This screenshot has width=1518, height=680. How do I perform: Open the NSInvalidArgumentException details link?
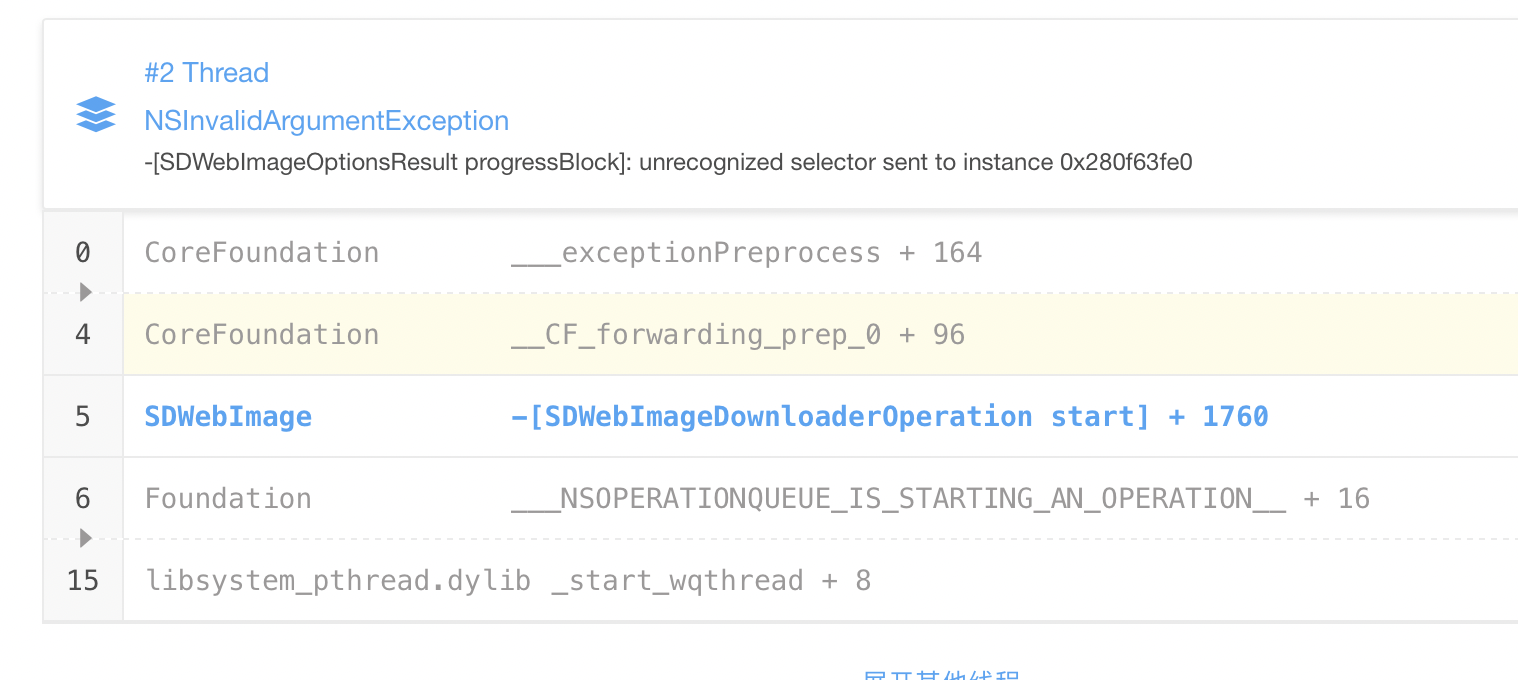click(326, 120)
